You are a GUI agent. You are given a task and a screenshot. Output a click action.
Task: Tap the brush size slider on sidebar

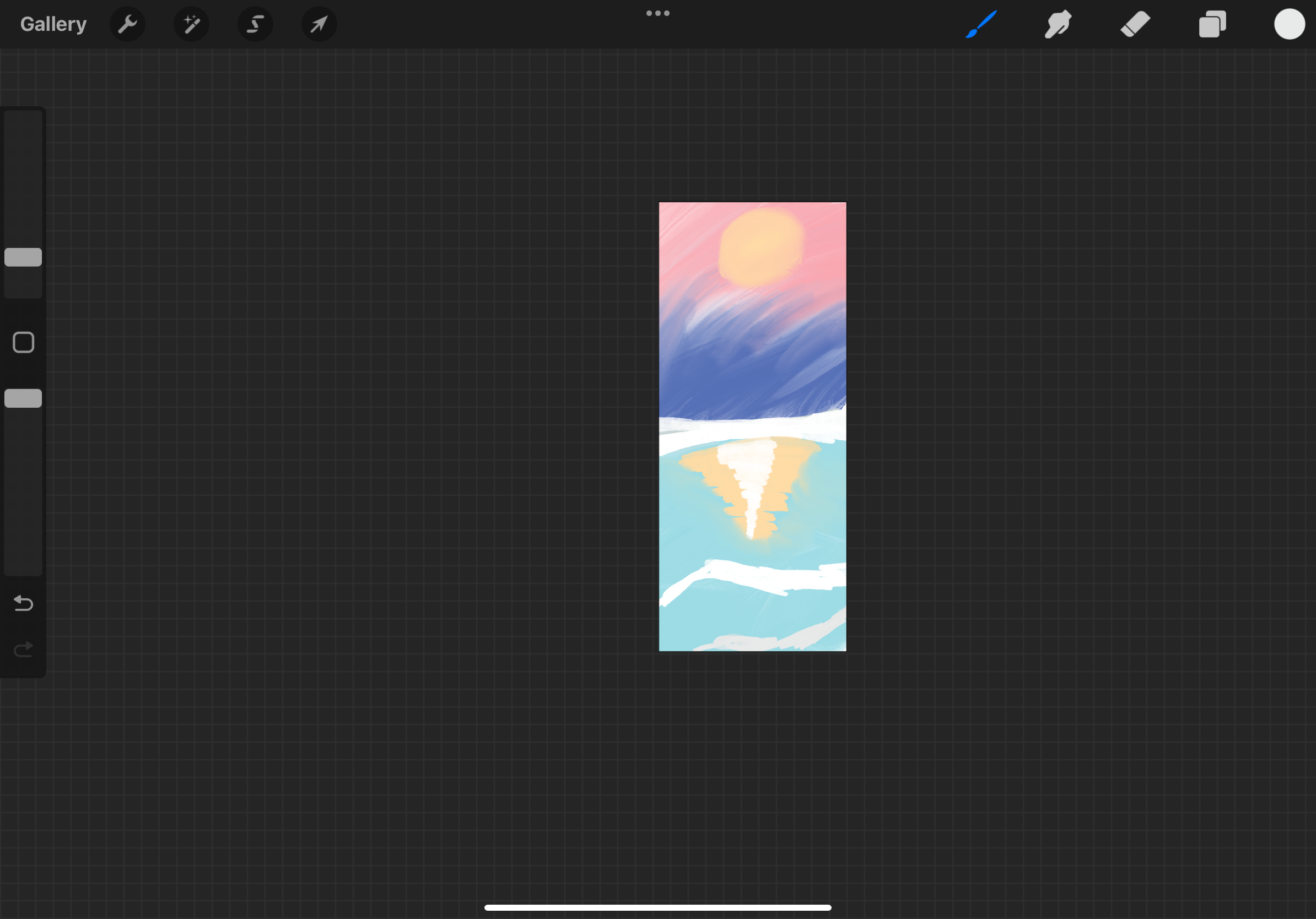23,256
